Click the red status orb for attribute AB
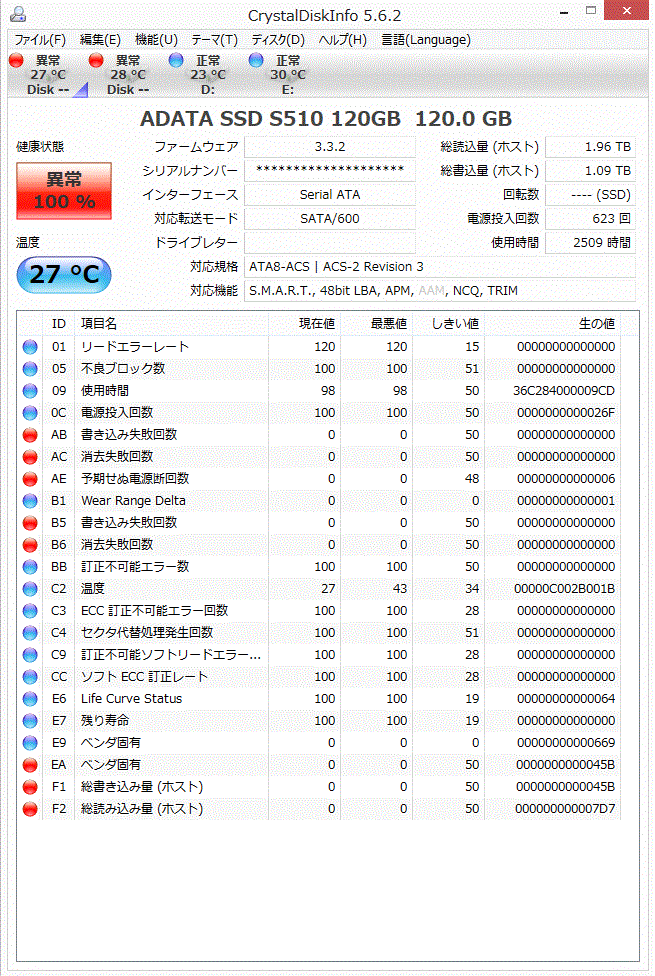655x976 pixels. coord(30,435)
